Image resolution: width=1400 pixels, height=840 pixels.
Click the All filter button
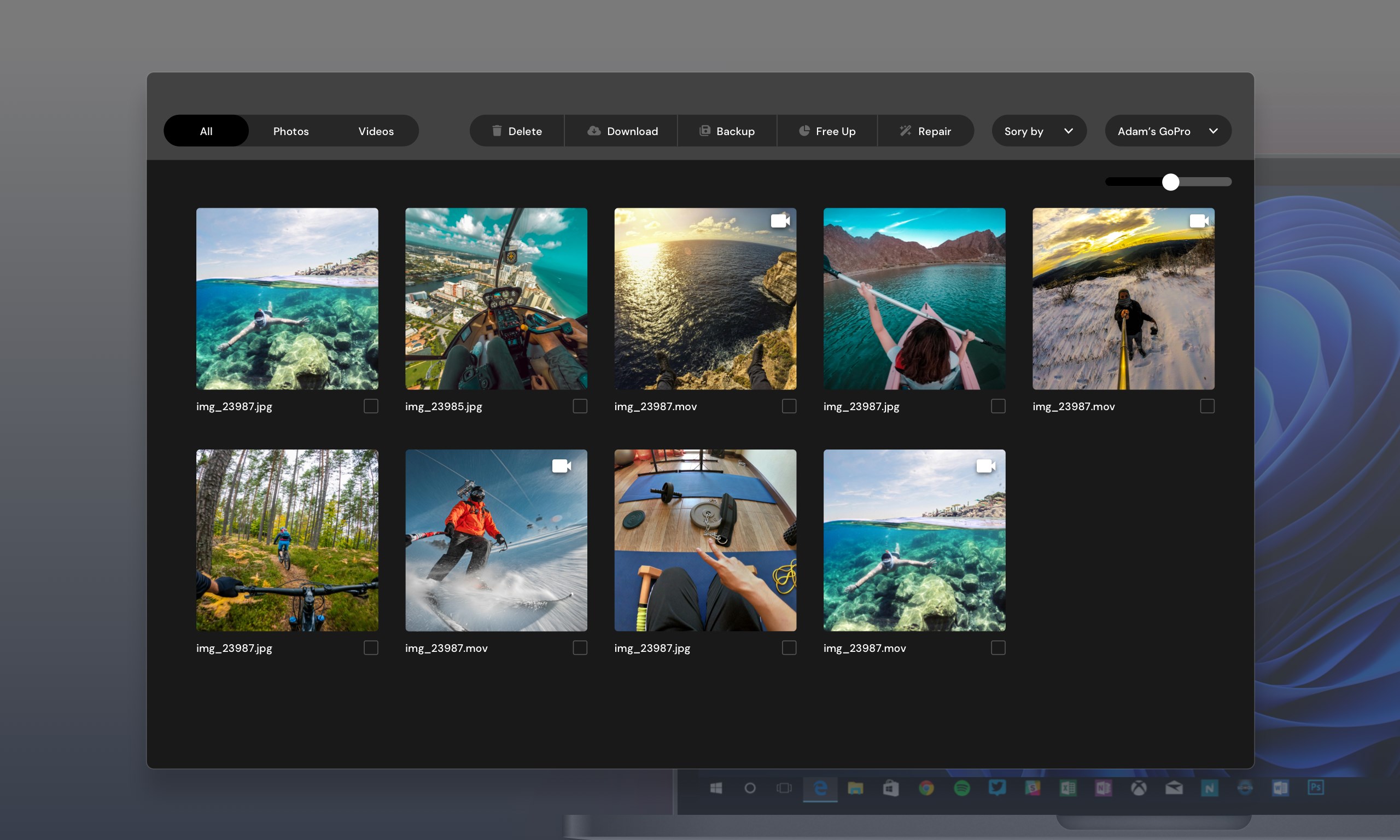tap(206, 131)
